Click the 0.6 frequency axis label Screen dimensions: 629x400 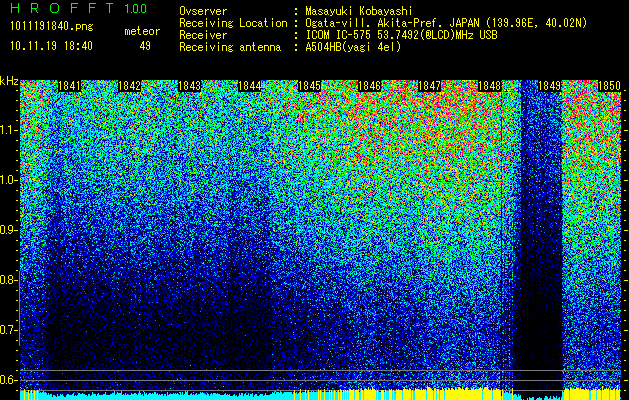click(9, 380)
